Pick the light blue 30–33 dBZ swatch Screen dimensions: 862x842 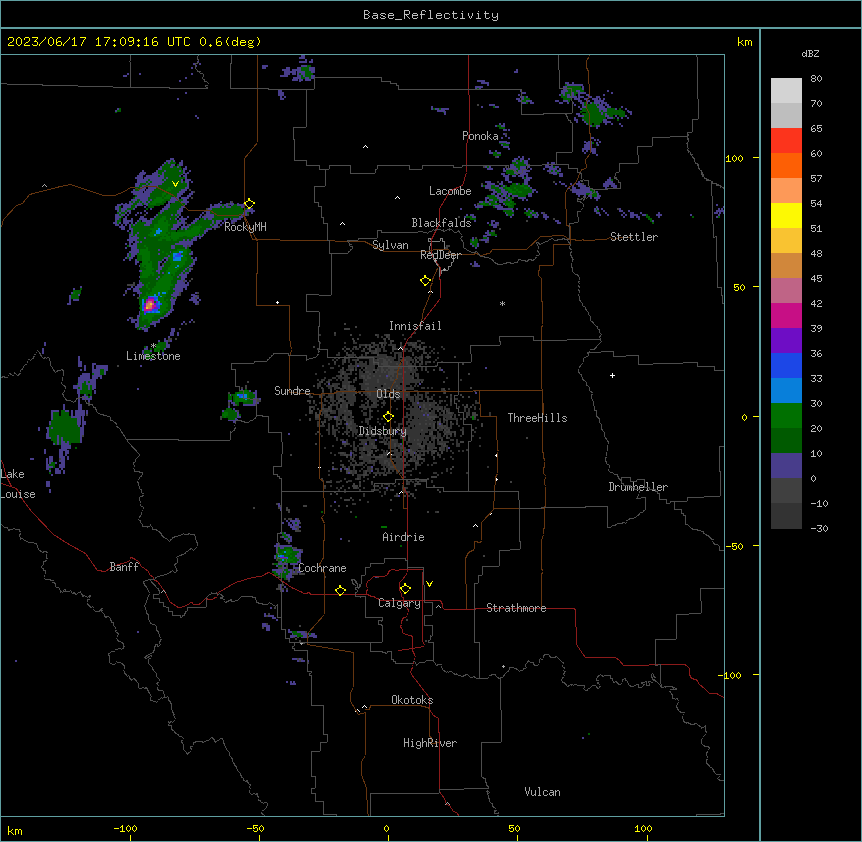786,391
